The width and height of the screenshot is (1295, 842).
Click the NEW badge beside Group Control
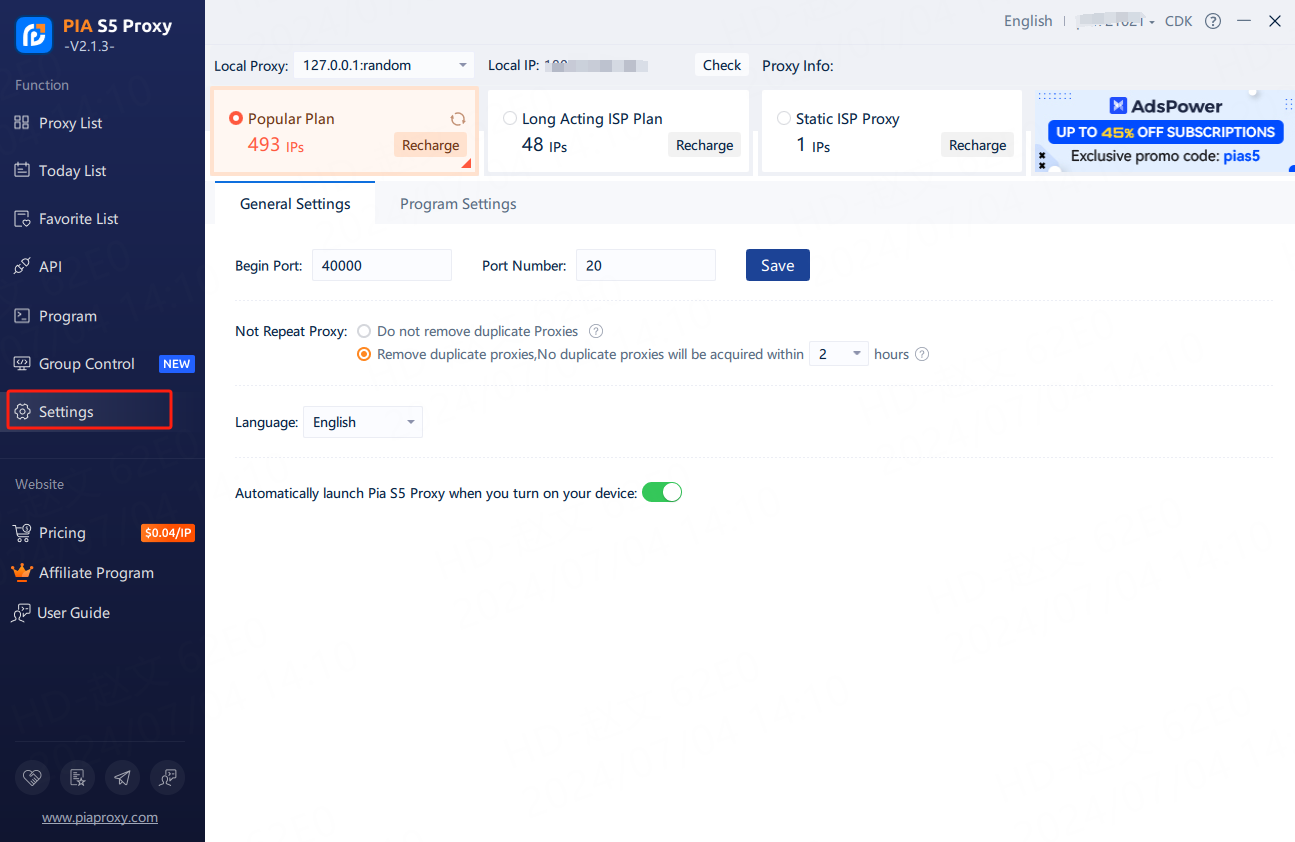(177, 364)
